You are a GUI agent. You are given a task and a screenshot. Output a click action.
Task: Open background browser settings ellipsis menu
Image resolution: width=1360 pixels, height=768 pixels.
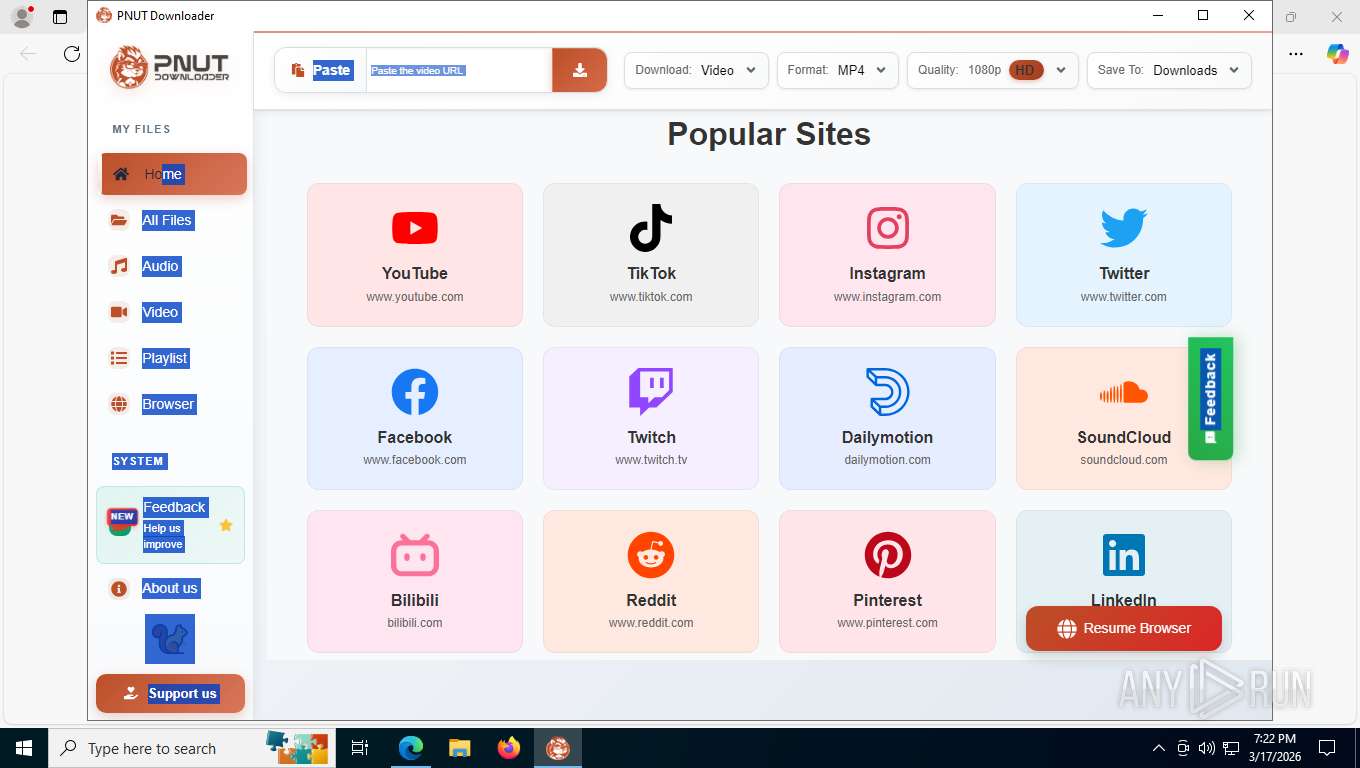click(x=1296, y=54)
